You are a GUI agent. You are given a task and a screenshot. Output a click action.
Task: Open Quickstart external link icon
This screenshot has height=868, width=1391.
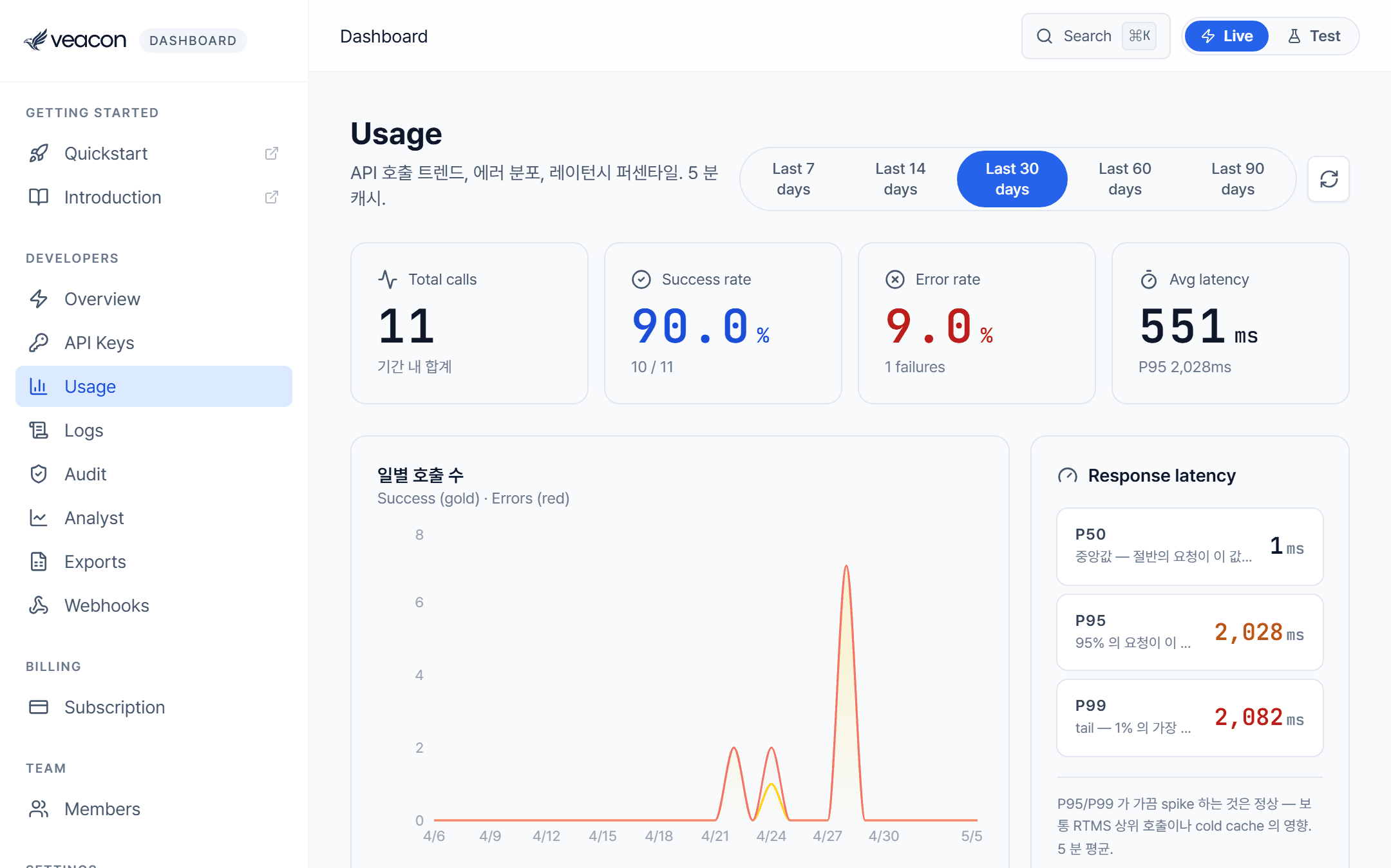(x=272, y=153)
